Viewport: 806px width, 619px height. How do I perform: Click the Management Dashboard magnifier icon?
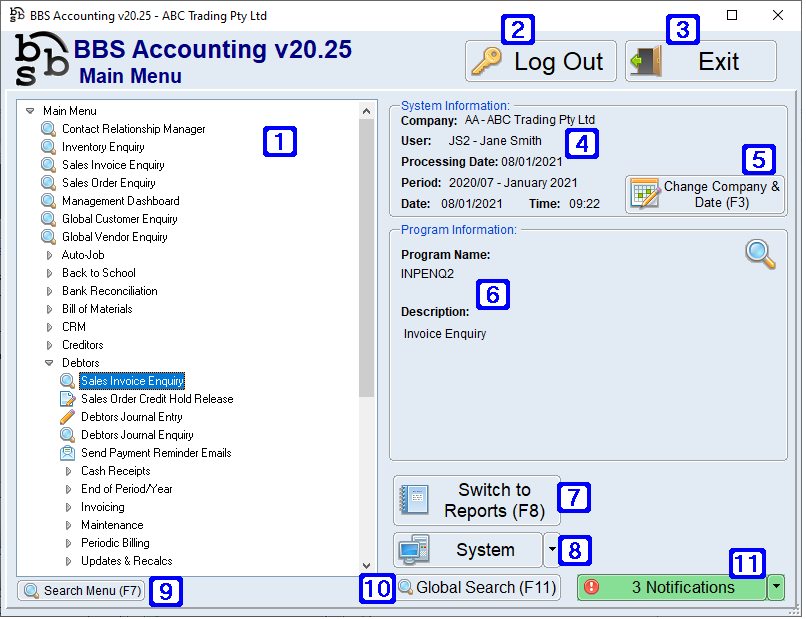pos(48,201)
